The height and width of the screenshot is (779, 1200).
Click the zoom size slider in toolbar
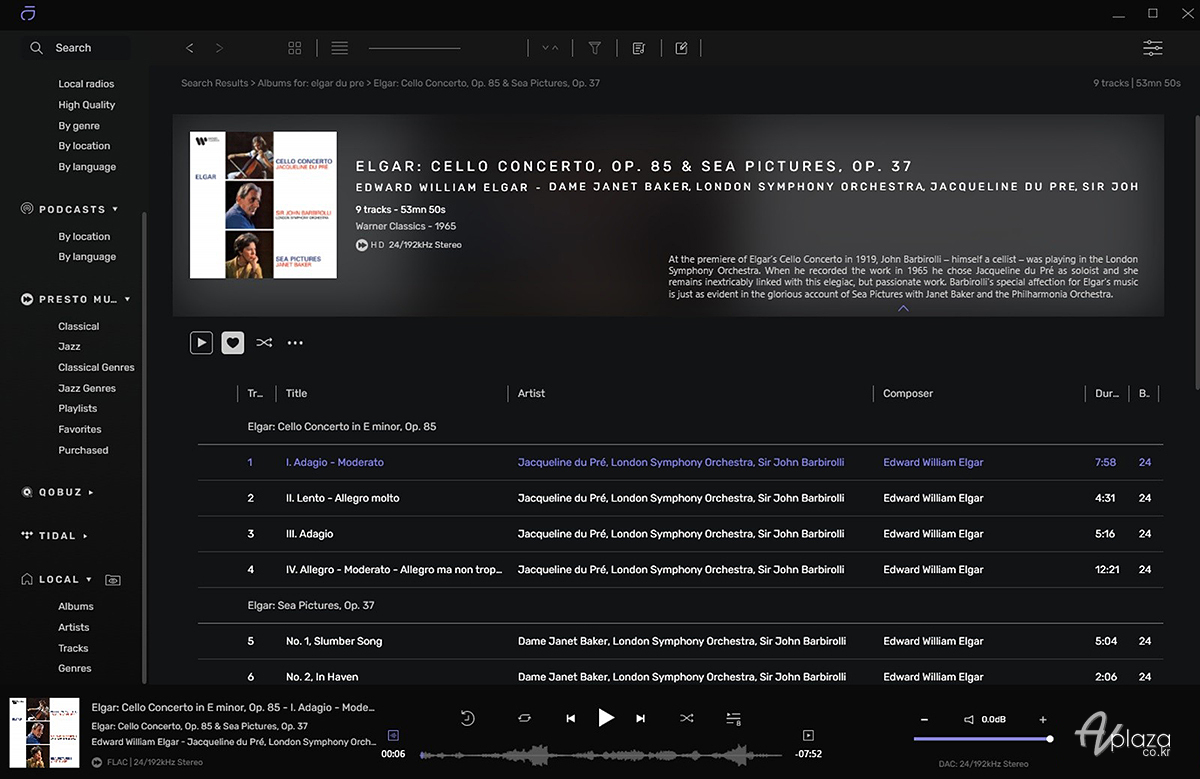pyautogui.click(x=414, y=48)
